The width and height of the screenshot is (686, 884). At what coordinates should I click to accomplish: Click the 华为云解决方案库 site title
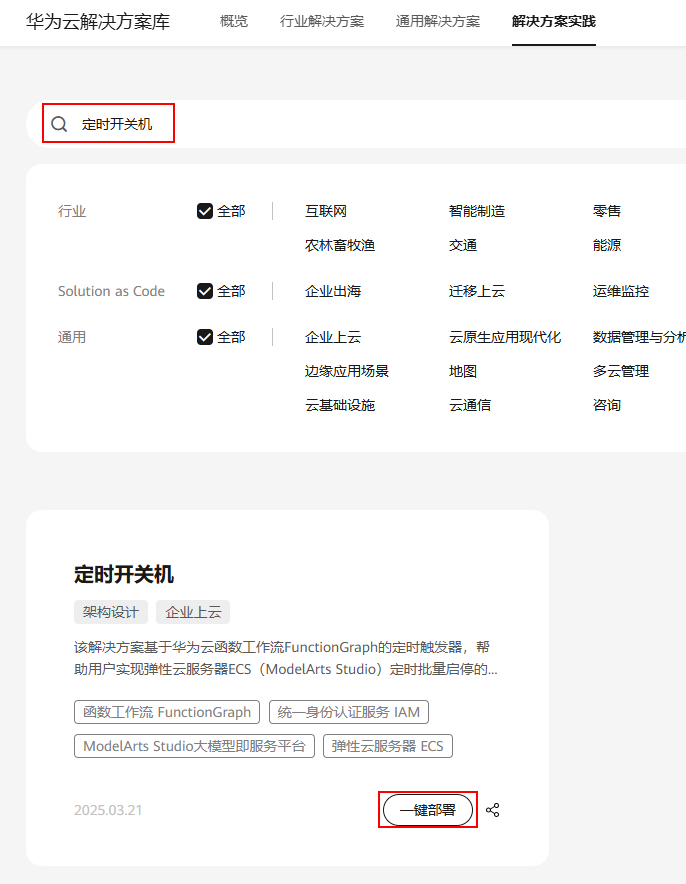(98, 21)
